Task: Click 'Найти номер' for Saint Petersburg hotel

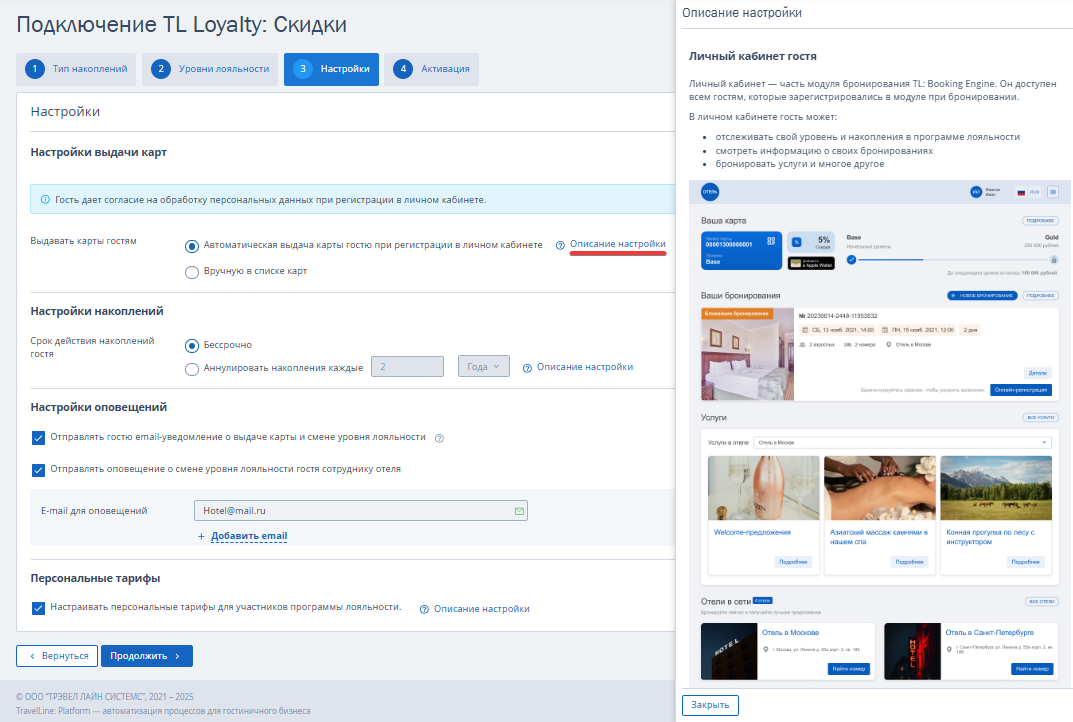Action: coord(1032,669)
